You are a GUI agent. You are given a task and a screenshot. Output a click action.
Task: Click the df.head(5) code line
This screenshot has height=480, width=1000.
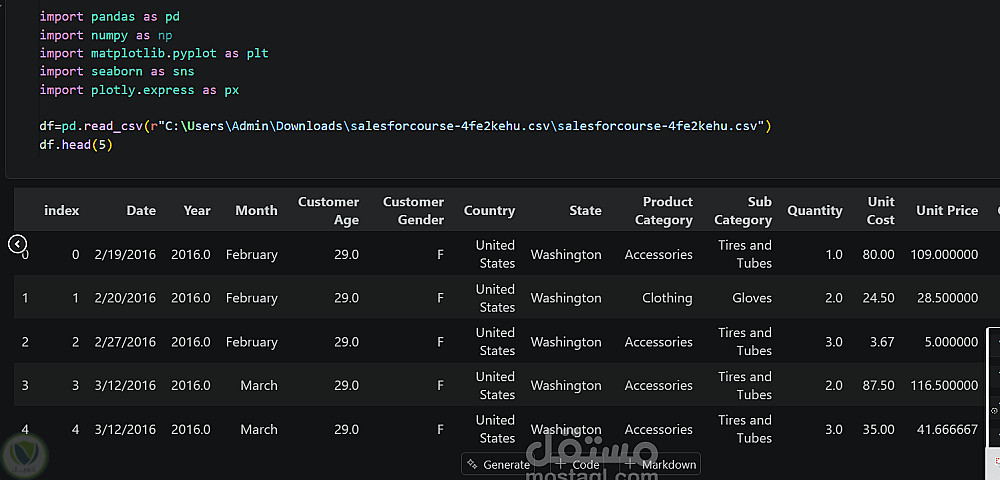(76, 144)
